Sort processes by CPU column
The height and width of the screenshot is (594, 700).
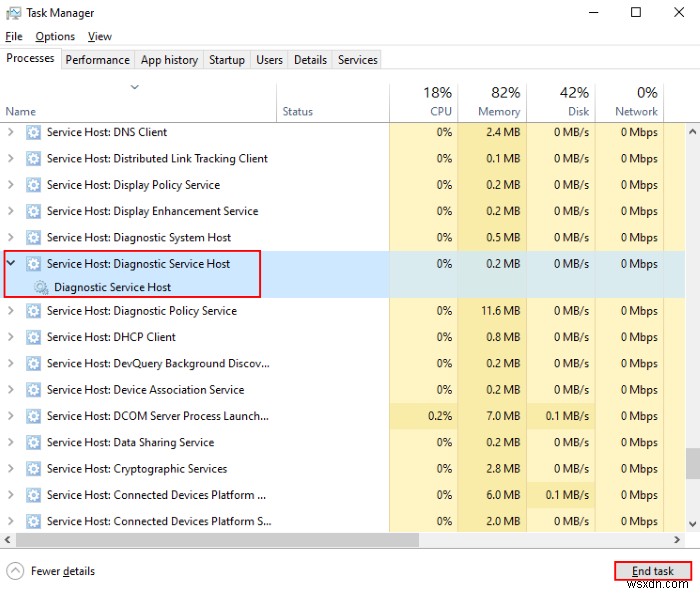423,103
